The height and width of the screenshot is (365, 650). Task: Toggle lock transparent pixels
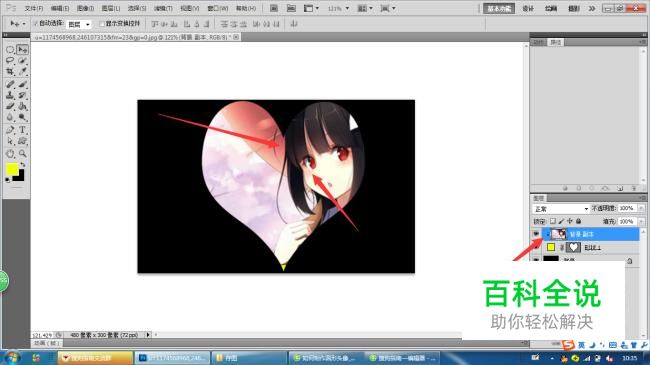point(553,221)
